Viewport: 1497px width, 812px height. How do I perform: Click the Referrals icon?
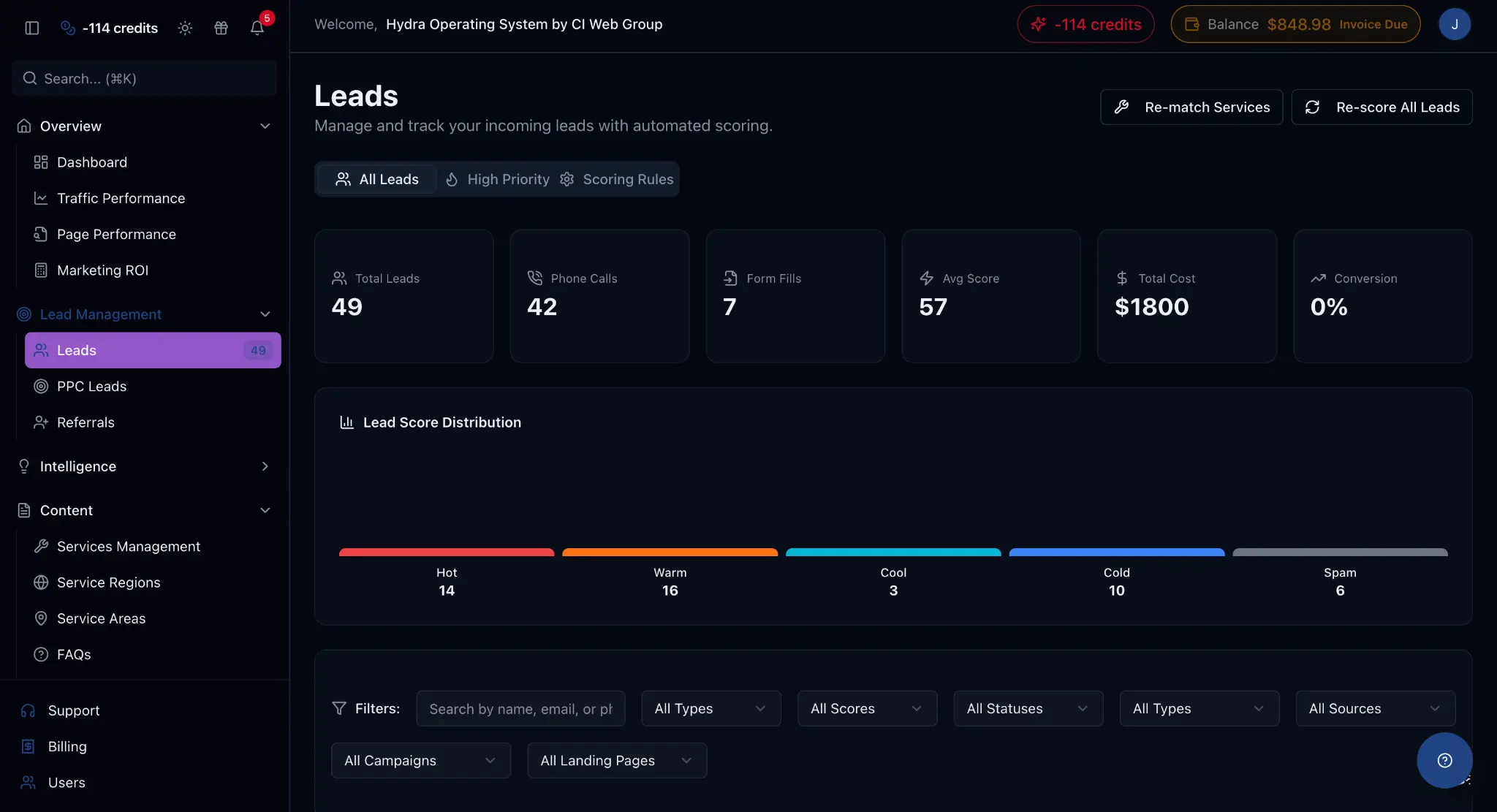point(42,422)
